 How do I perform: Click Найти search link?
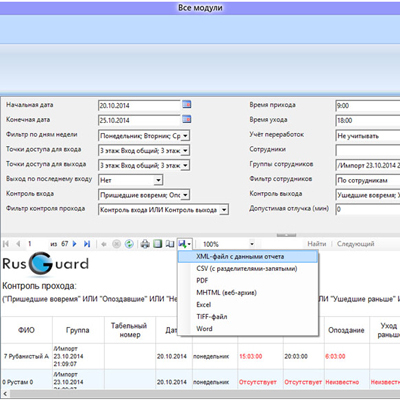[x=317, y=244]
